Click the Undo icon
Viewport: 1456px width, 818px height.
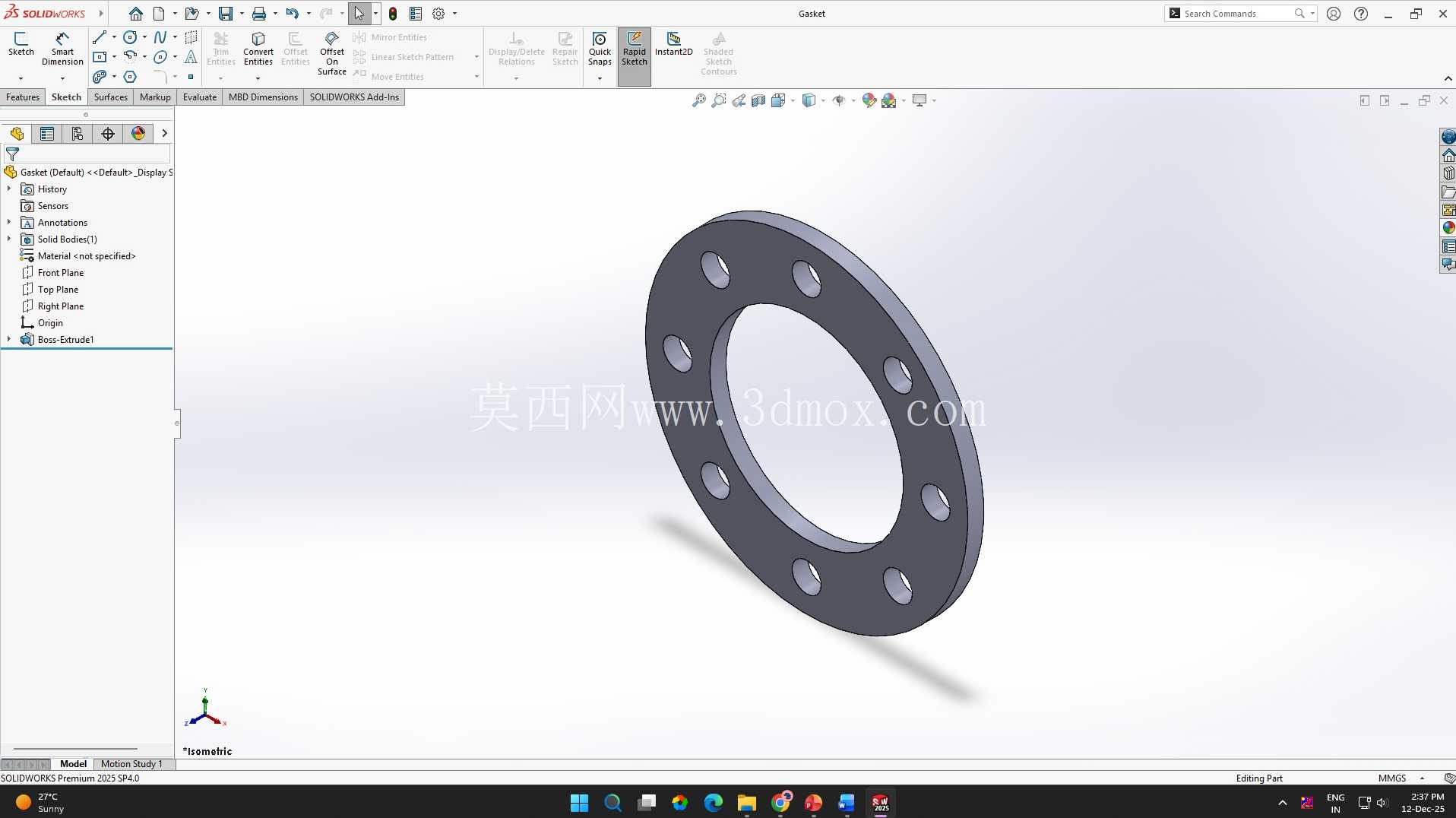[x=293, y=14]
